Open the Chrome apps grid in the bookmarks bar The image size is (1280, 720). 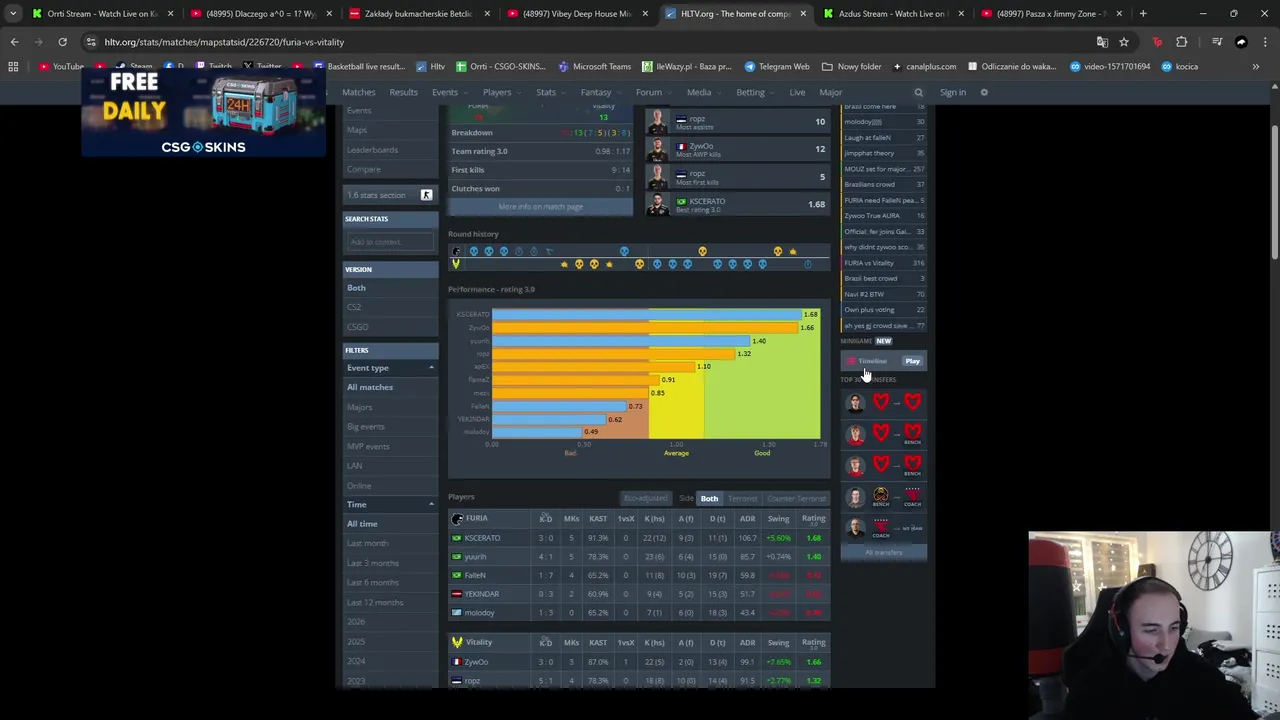click(x=13, y=66)
